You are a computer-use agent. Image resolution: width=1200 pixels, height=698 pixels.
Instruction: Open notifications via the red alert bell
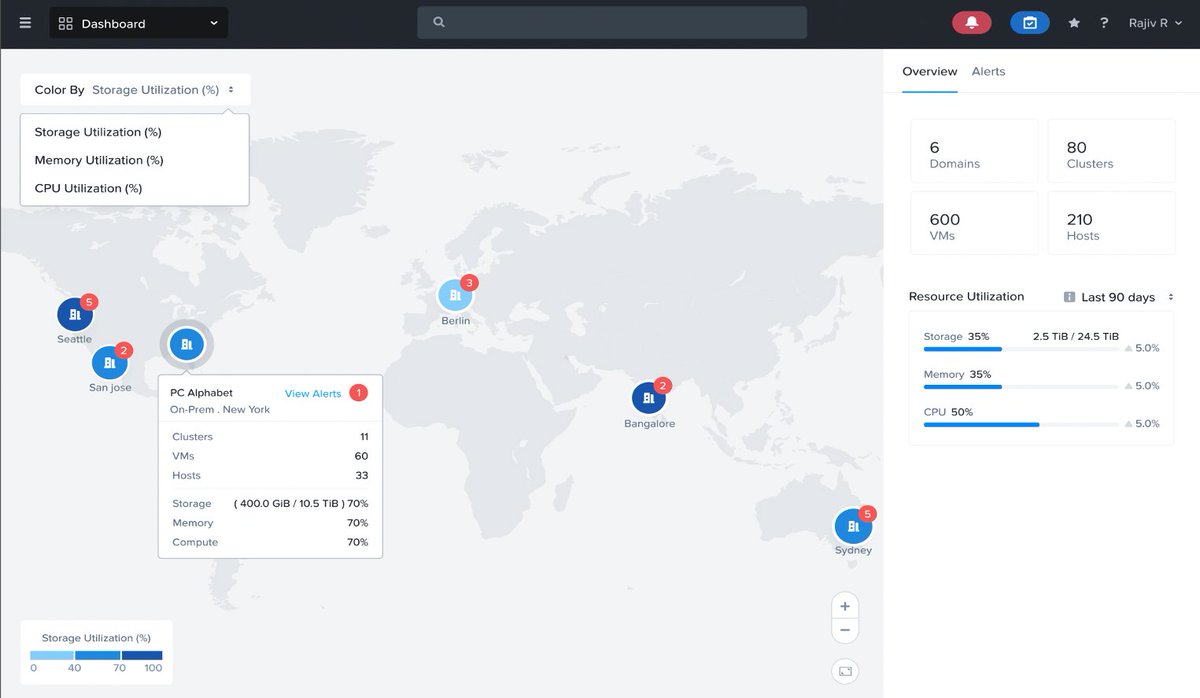[971, 21]
